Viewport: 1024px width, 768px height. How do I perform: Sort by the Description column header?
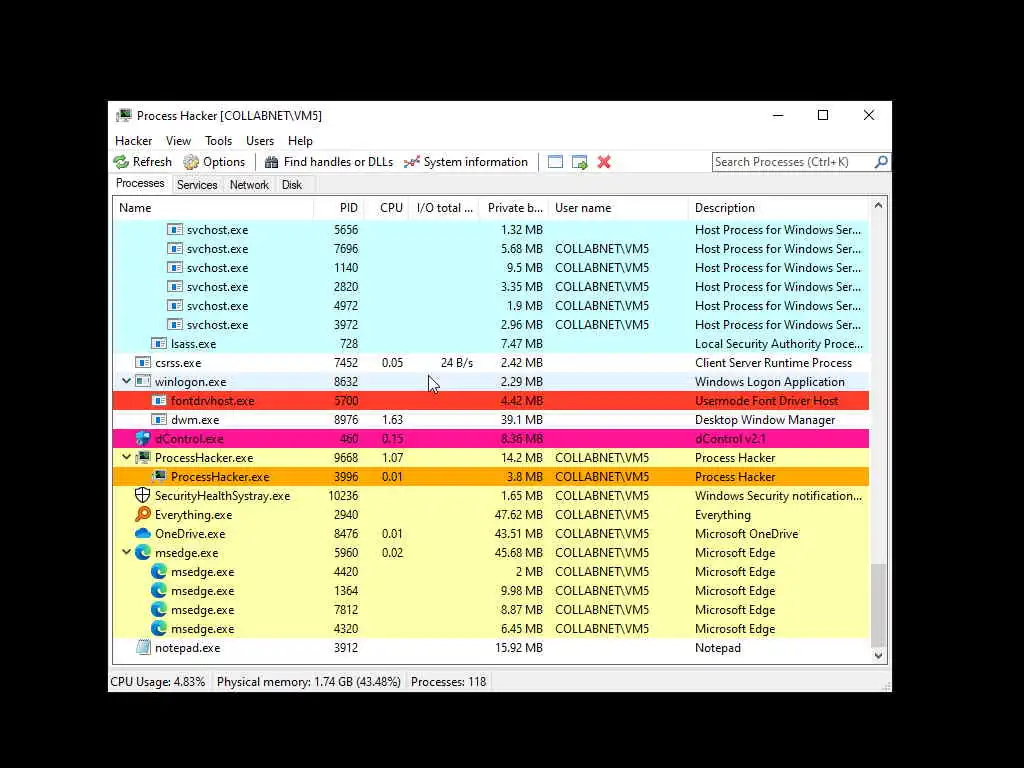pyautogui.click(x=778, y=208)
